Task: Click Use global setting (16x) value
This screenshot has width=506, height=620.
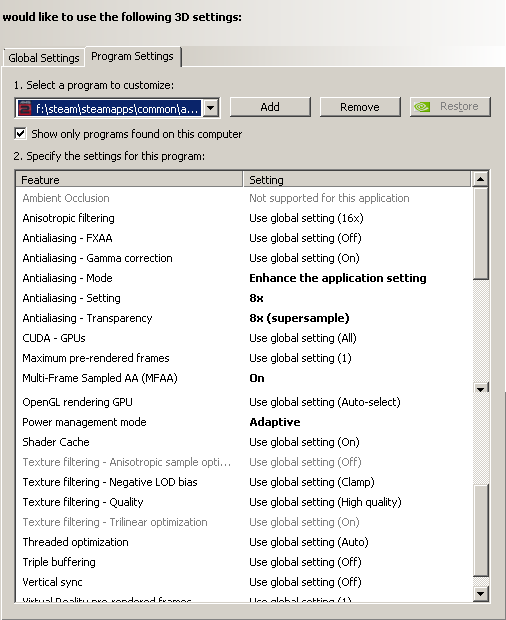Action: point(306,218)
